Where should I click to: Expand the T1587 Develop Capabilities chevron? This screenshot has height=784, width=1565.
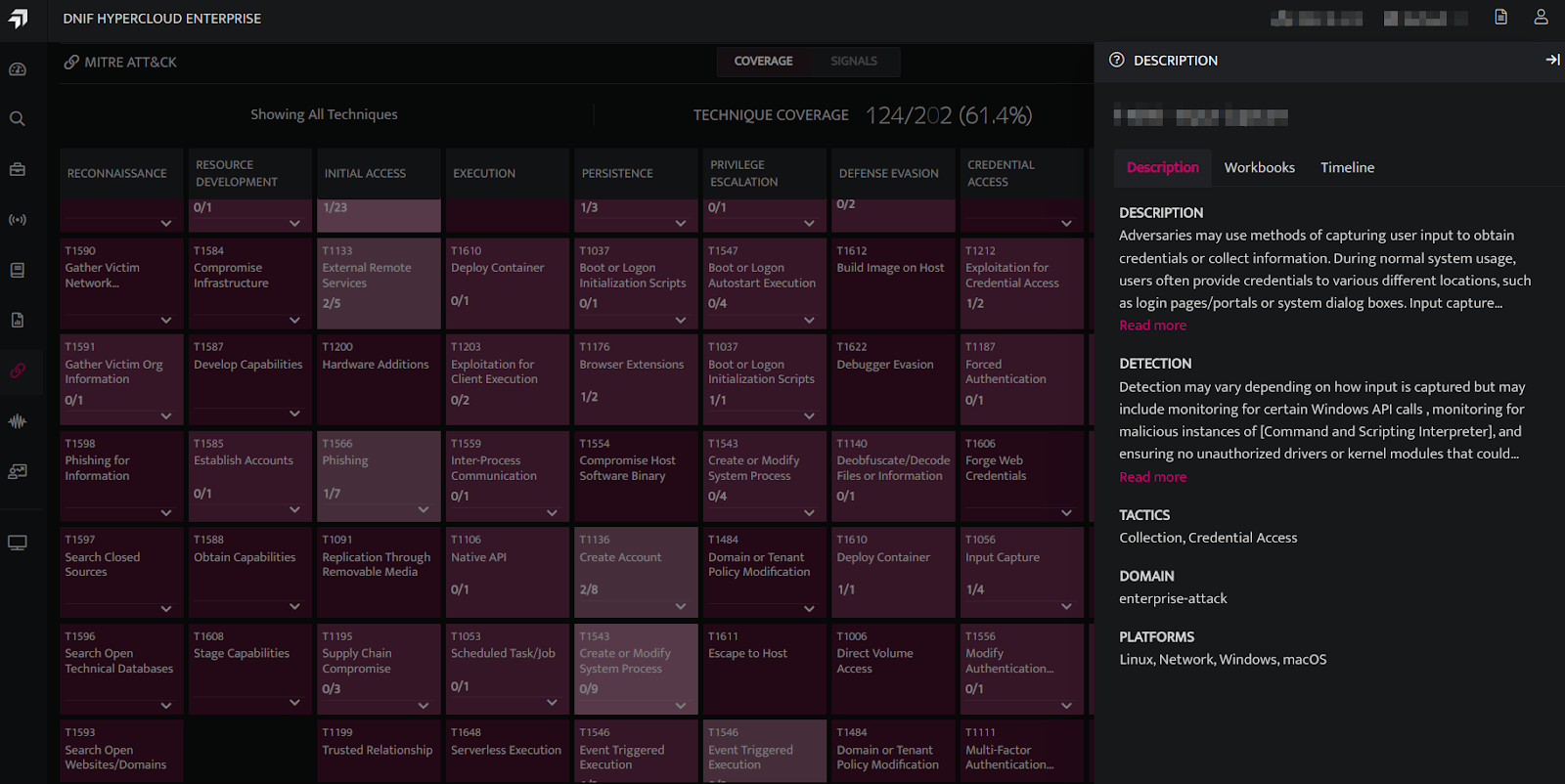pos(294,414)
